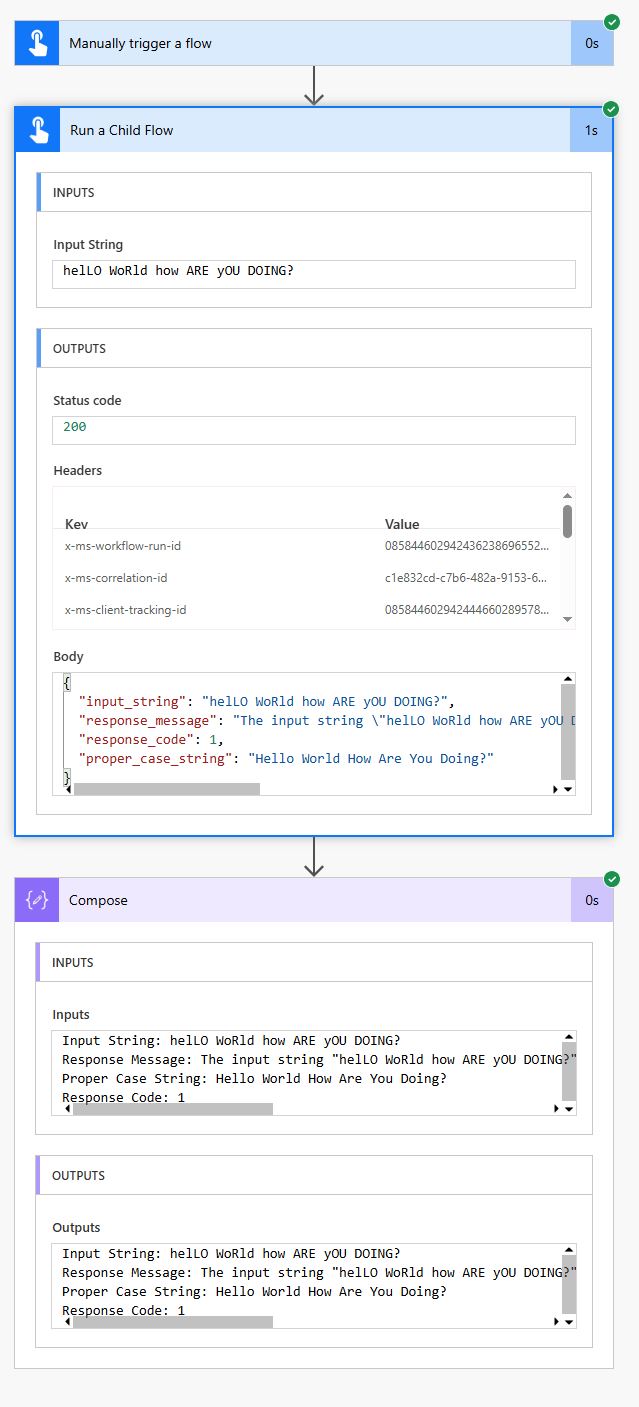Collapse the Run a Child Flow header

point(314,130)
